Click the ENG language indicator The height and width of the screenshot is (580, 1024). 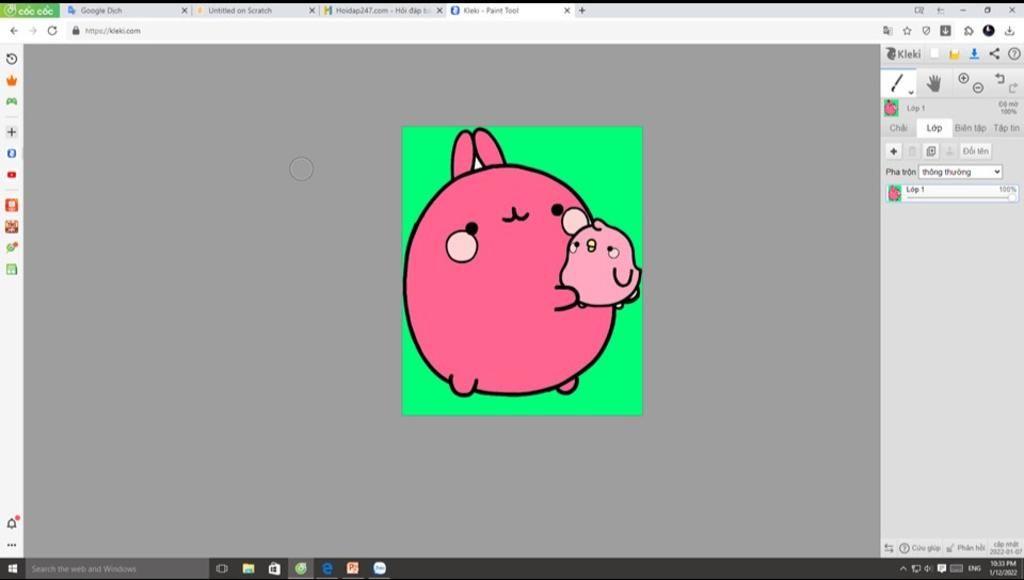click(x=974, y=569)
